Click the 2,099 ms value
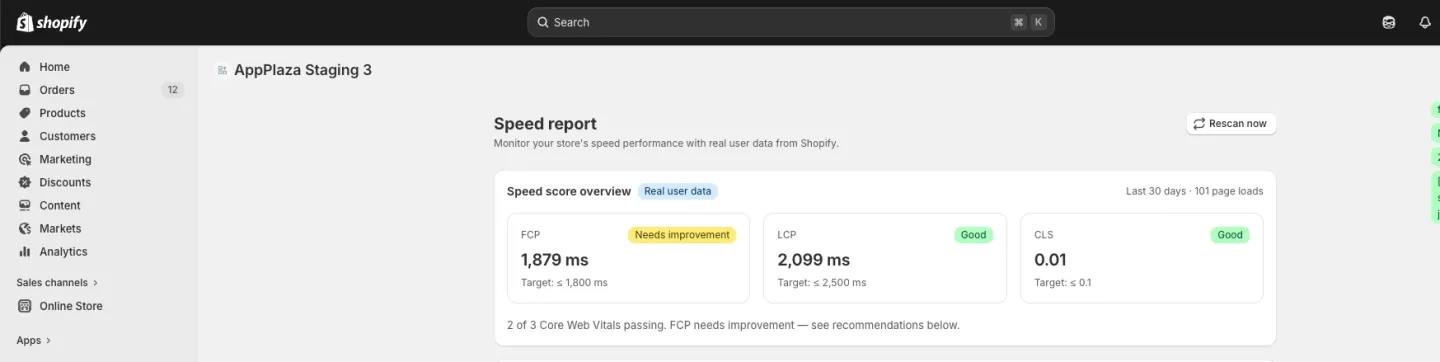 coord(814,260)
